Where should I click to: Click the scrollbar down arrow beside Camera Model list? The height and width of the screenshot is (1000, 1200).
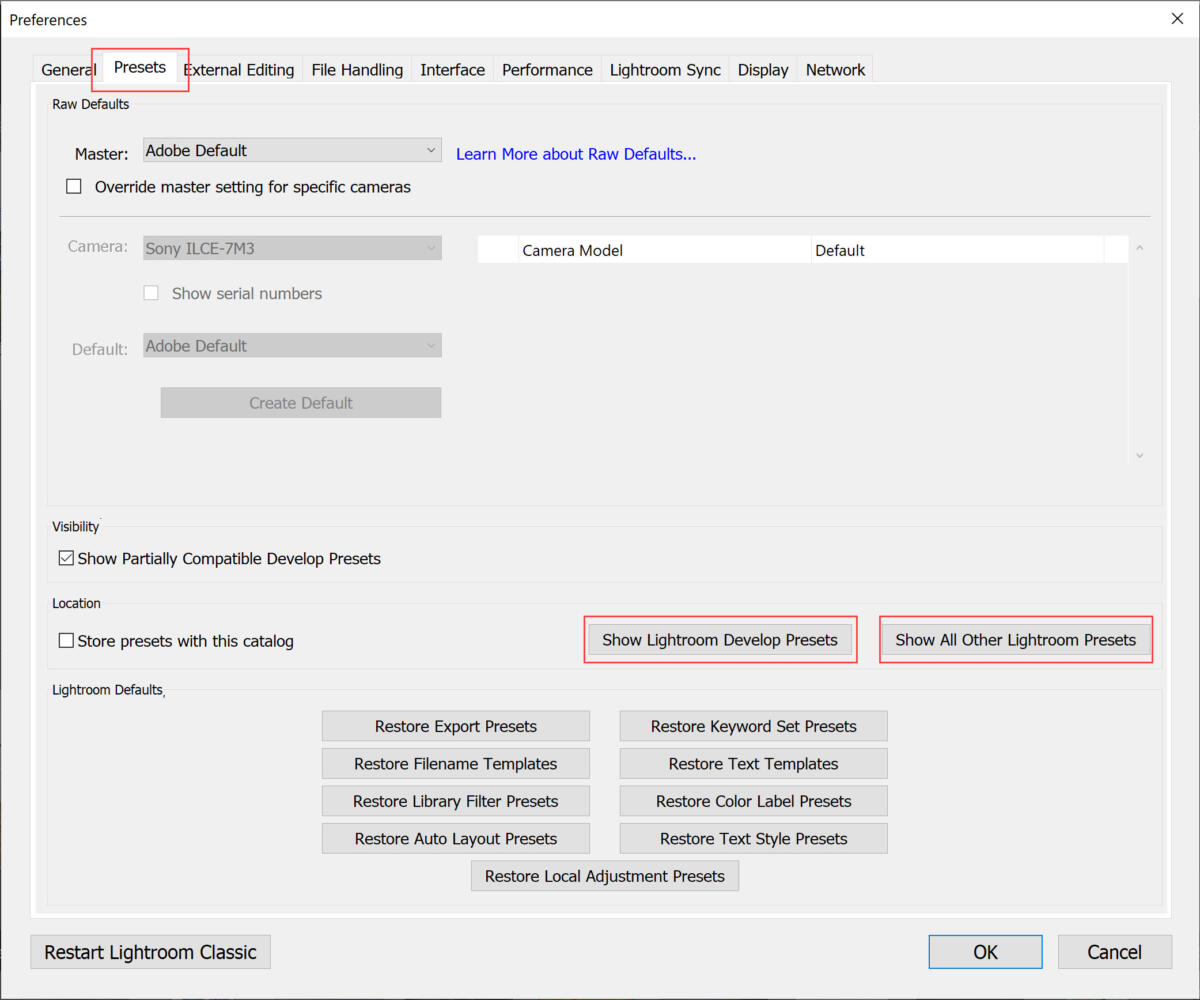[x=1139, y=455]
